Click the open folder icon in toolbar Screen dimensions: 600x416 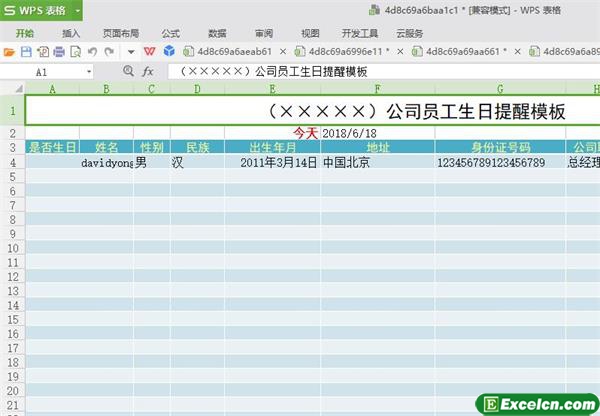point(9,52)
